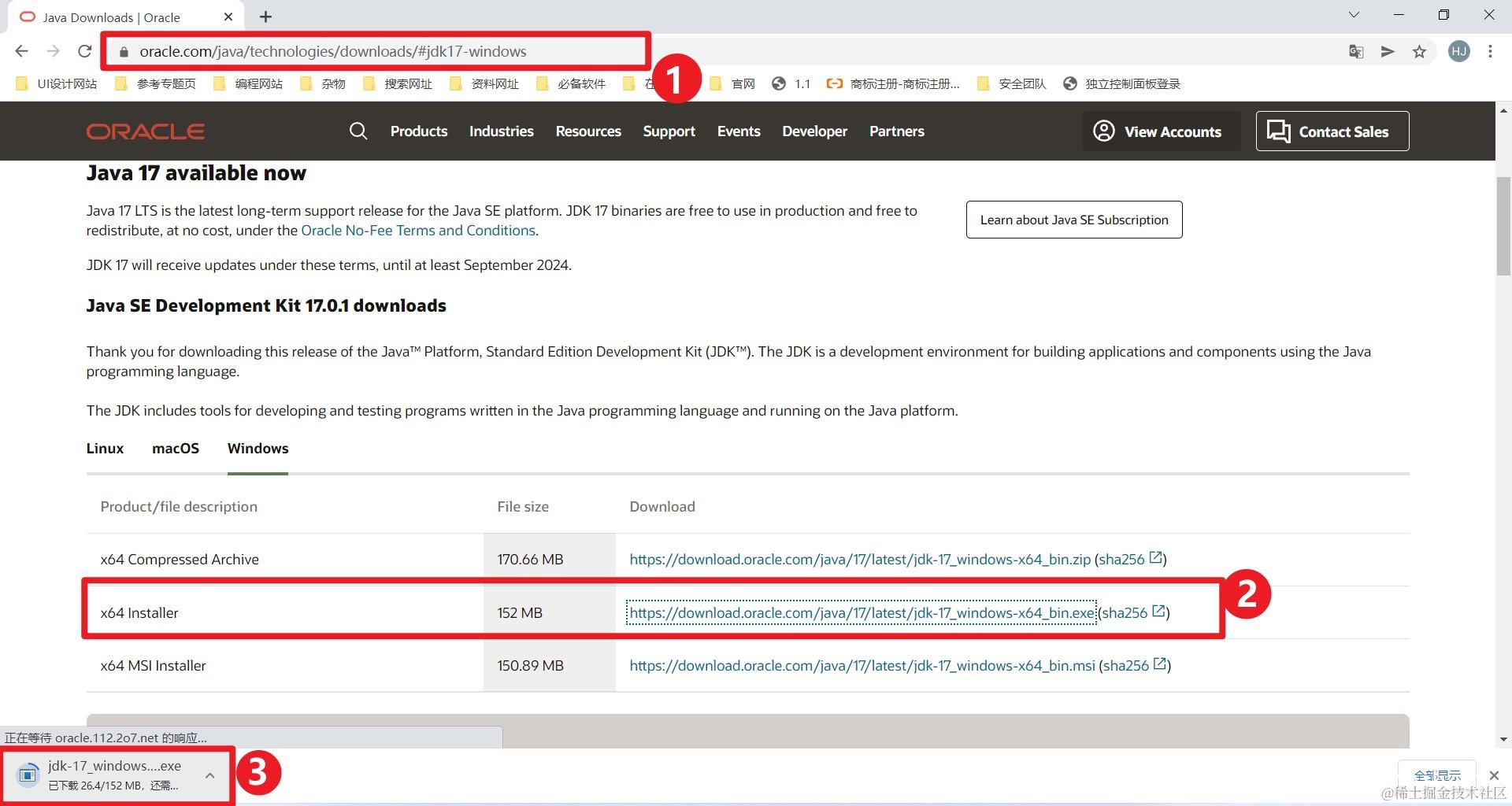The height and width of the screenshot is (806, 1512).
Task: Download the jdk-17 windows x64 zip link
Action: coord(860,559)
